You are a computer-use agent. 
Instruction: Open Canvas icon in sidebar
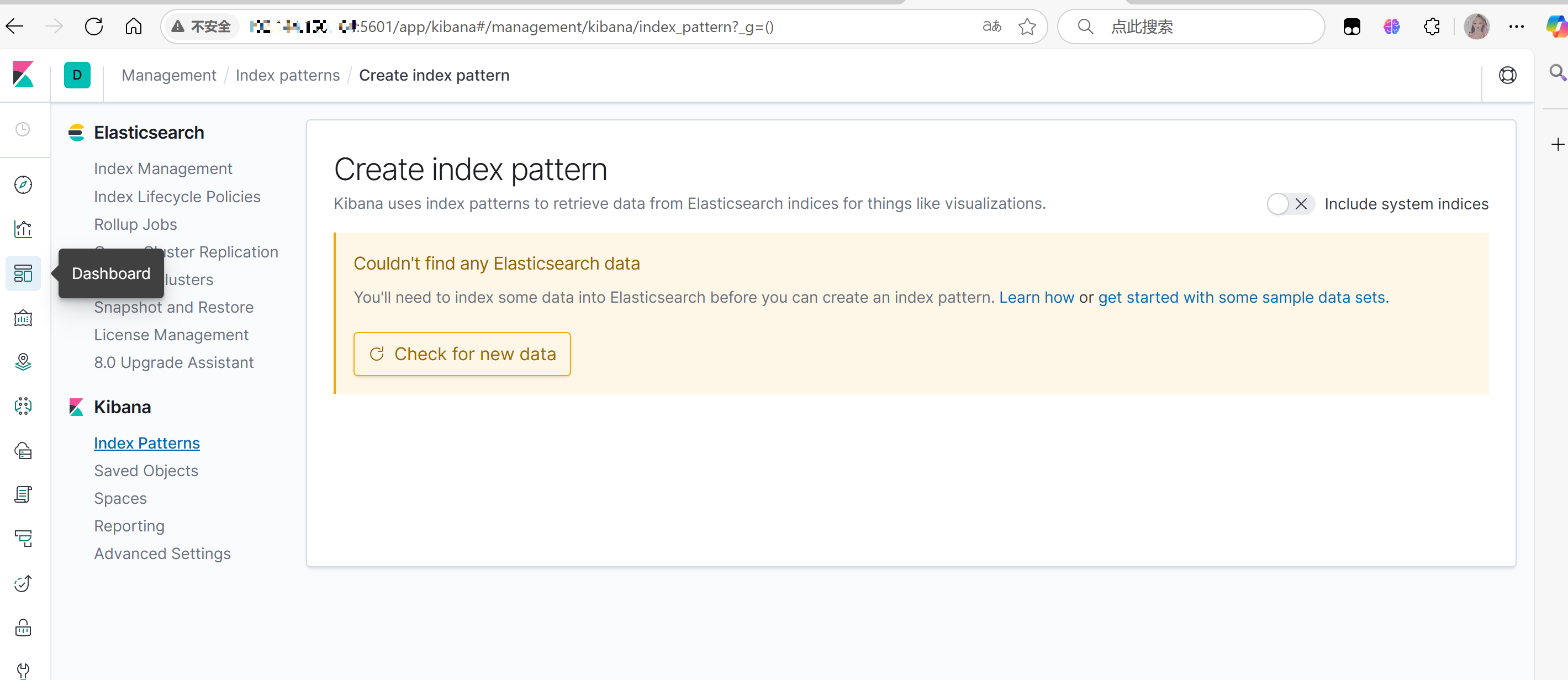[23, 318]
